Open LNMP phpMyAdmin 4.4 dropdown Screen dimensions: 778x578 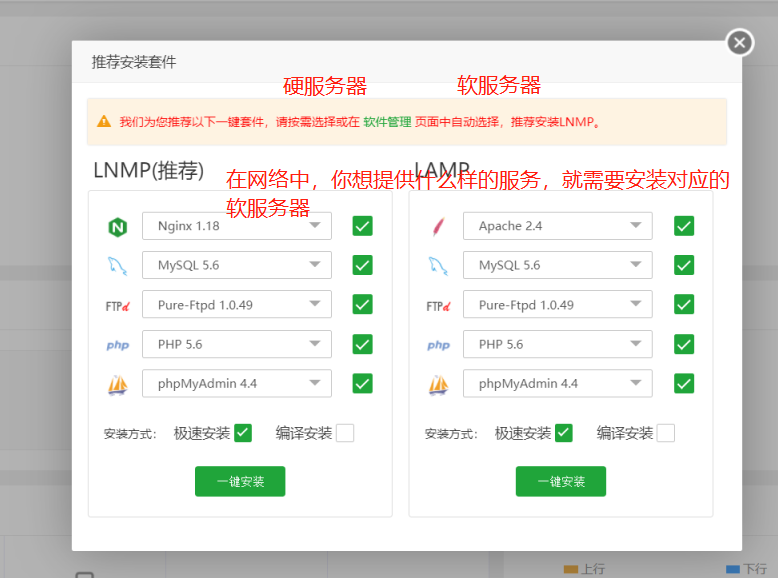click(x=237, y=383)
